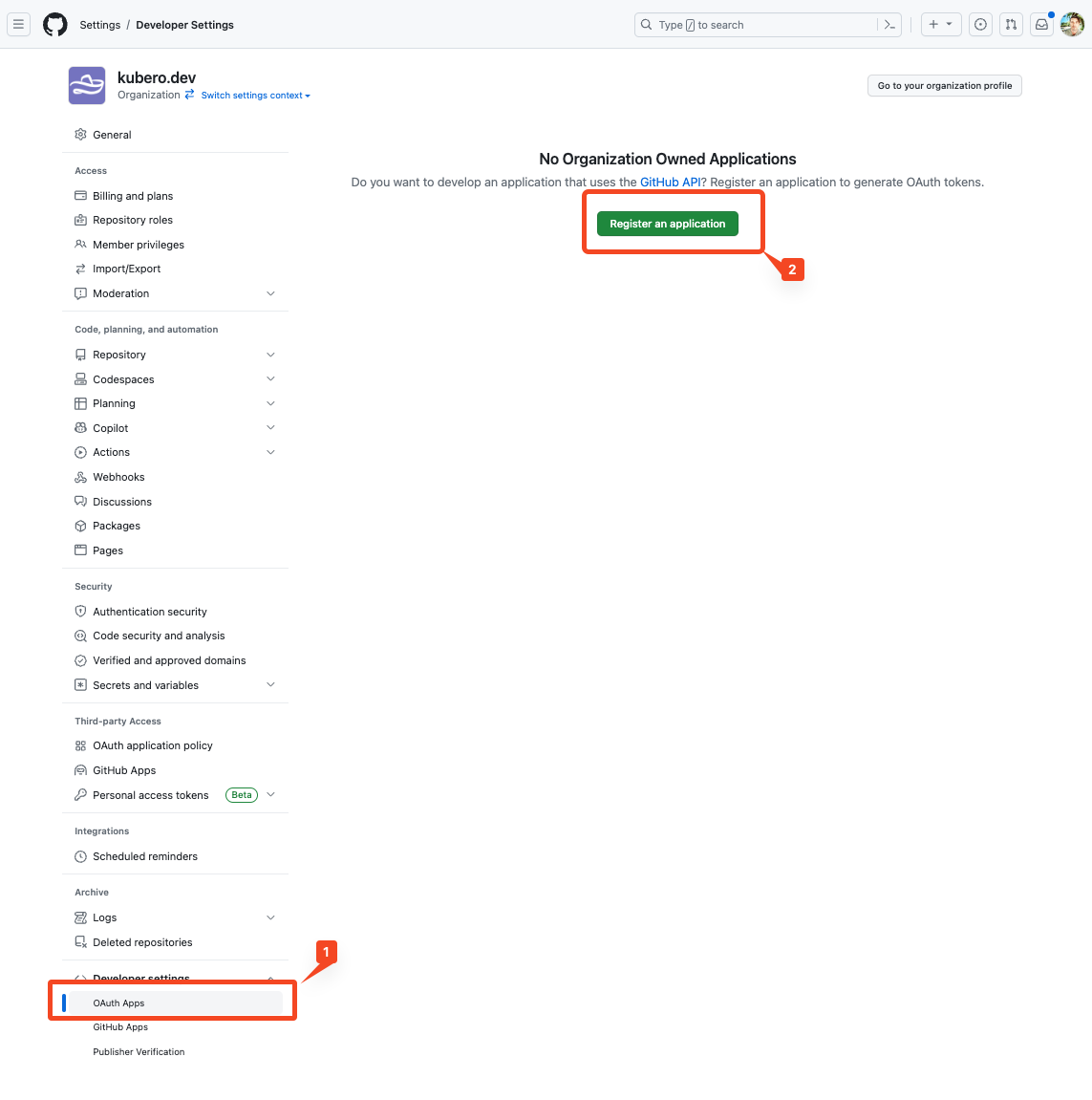
Task: Click the Packages box icon
Action: pos(80,526)
